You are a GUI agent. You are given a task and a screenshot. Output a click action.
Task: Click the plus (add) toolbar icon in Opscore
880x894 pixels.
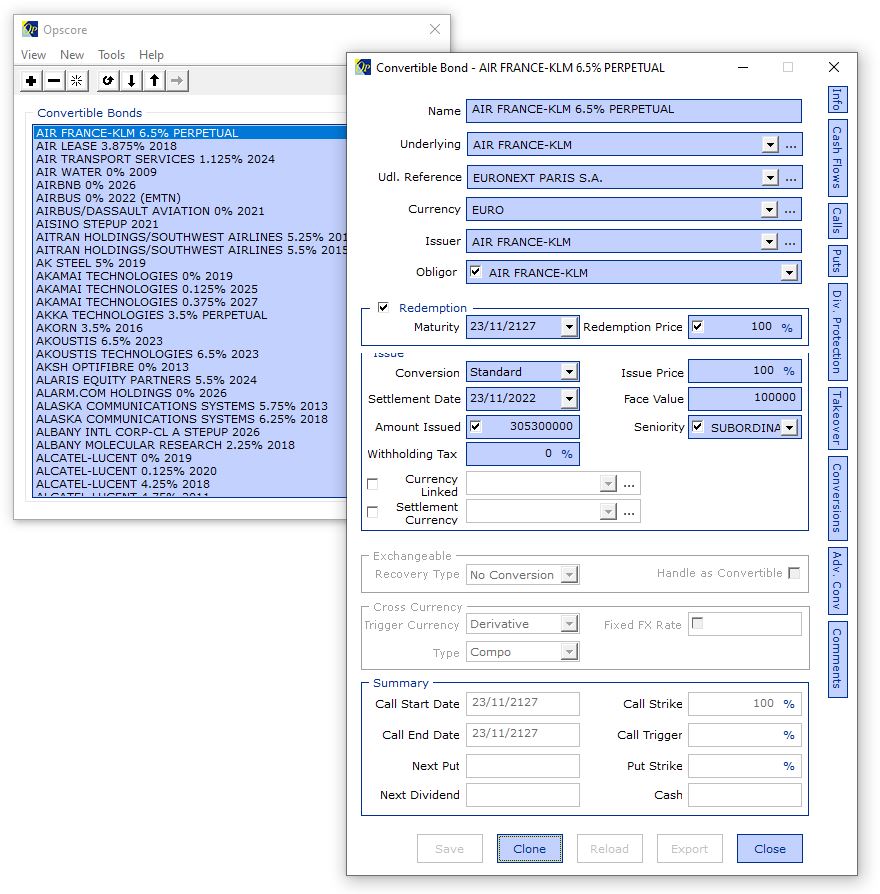tap(31, 81)
